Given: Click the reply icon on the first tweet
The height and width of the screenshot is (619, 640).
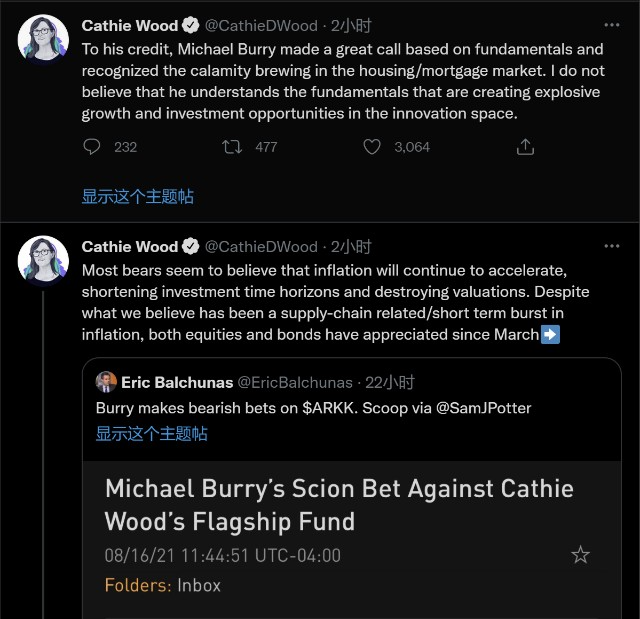Looking at the screenshot, I should coord(92,147).
